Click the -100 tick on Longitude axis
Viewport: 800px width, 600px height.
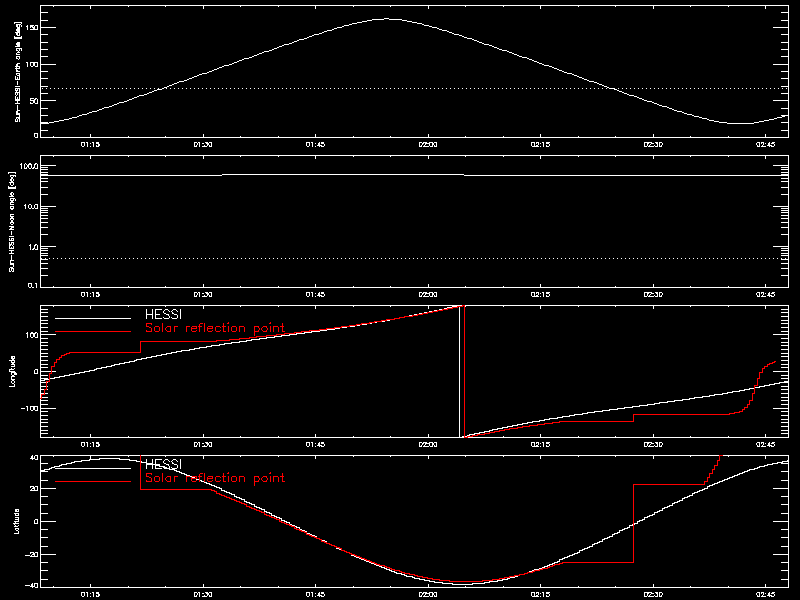tap(30, 409)
